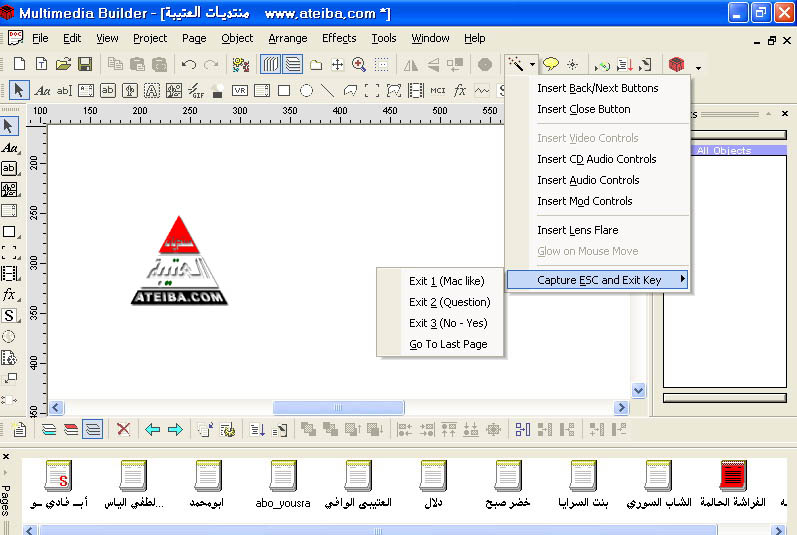797x535 pixels.
Task: Click the move cross-arrows icon in toolbar
Action: [337, 64]
